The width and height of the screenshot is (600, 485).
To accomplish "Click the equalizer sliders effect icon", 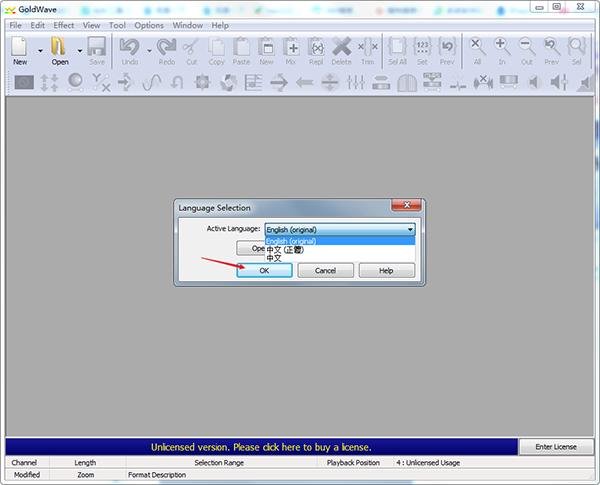I will (355, 82).
